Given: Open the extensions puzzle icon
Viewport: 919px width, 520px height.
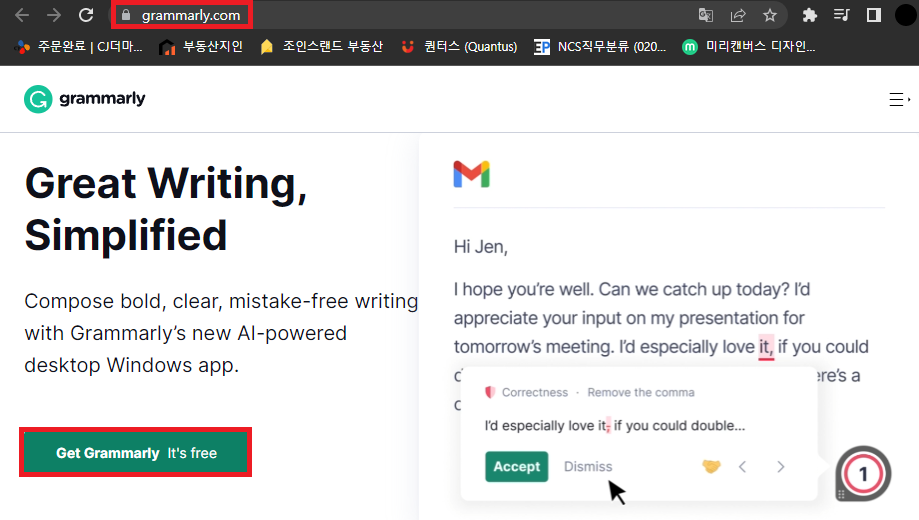Looking at the screenshot, I should (x=809, y=15).
